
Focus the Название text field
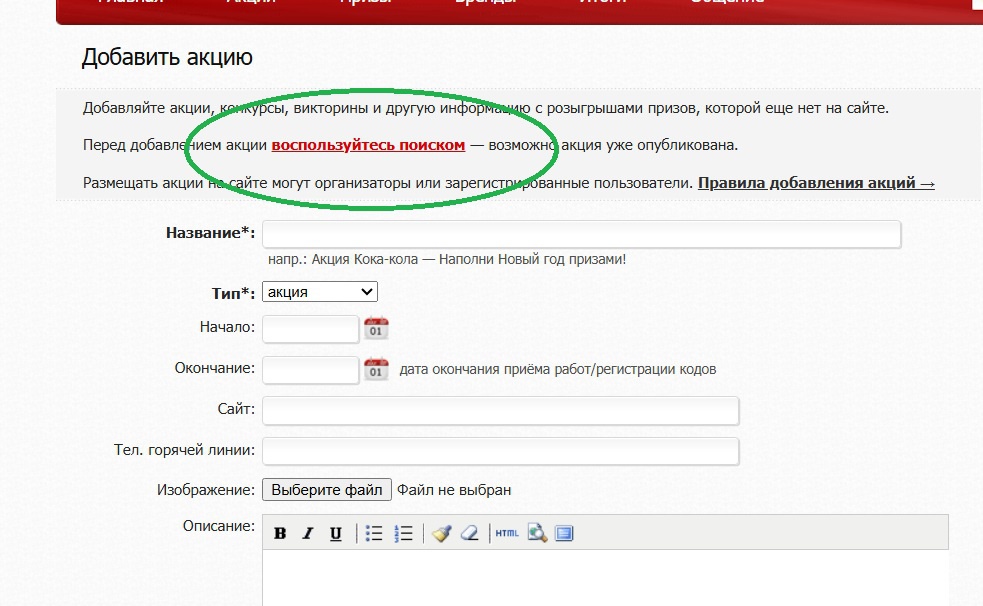(581, 234)
